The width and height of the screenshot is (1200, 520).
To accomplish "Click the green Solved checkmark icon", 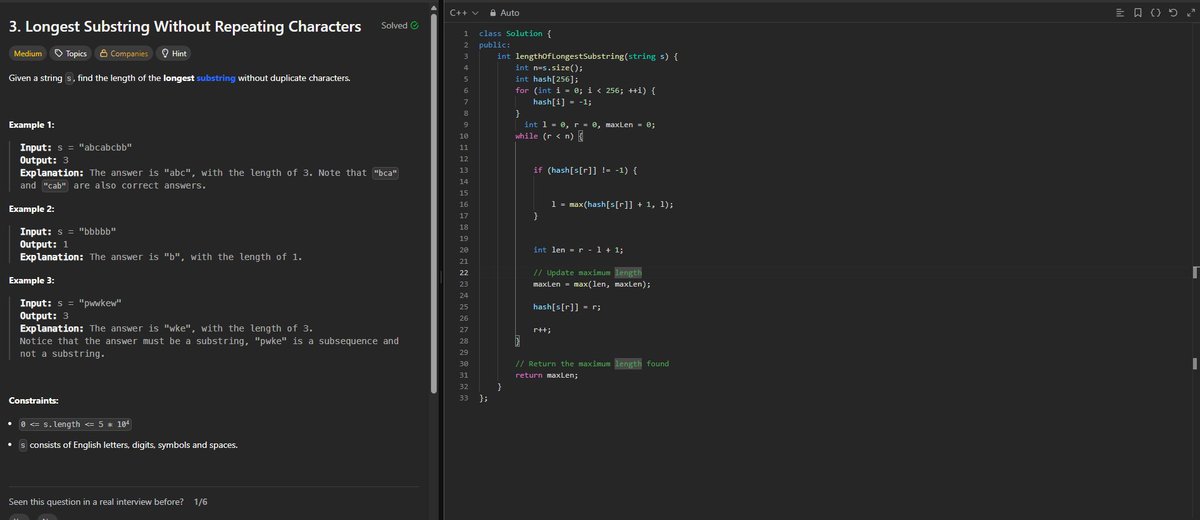I will (x=415, y=25).
